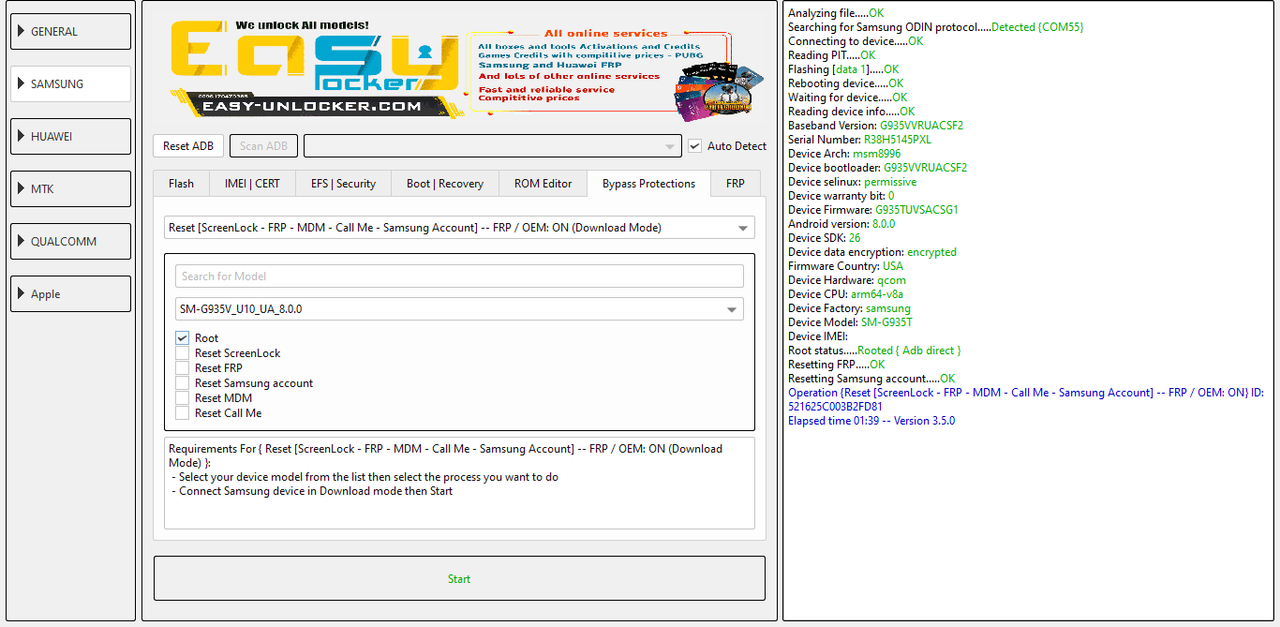Open the SAMSUNG sidebar section

pyautogui.click(x=70, y=84)
